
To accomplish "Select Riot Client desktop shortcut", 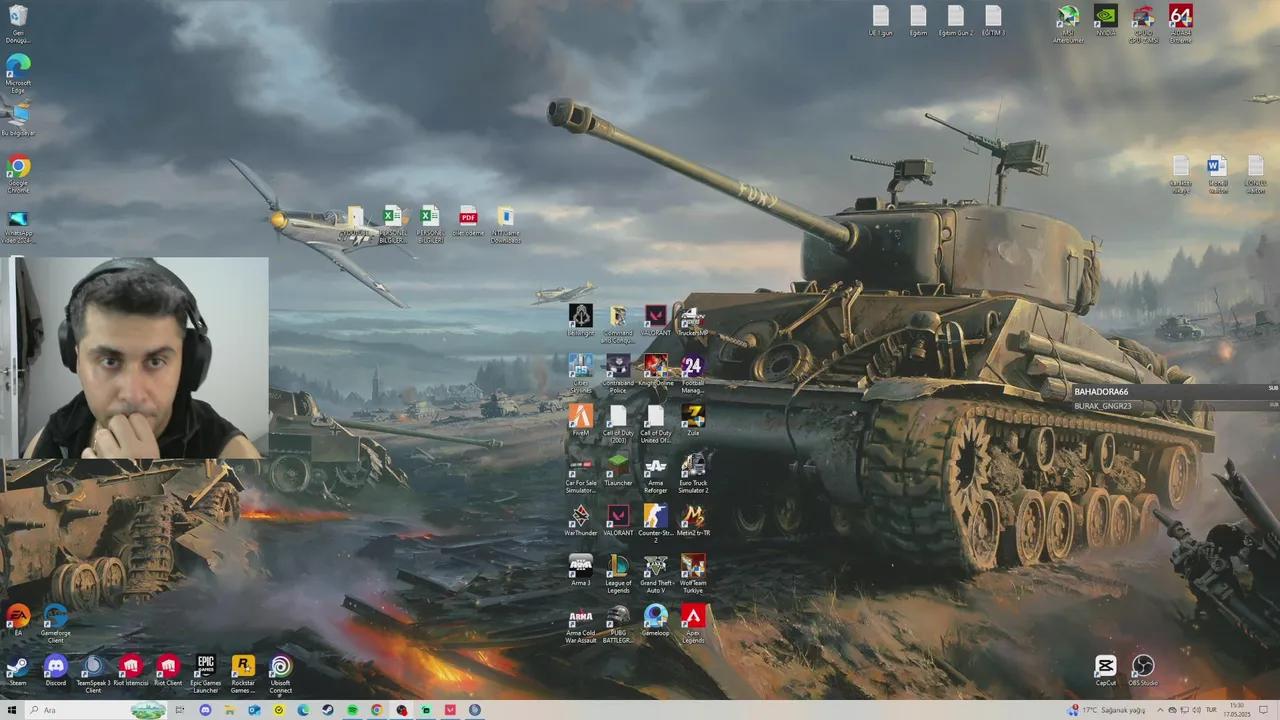I will click(x=168, y=671).
